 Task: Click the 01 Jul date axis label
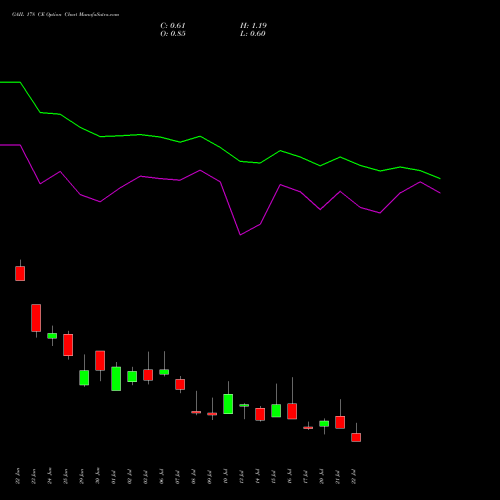click(x=114, y=476)
